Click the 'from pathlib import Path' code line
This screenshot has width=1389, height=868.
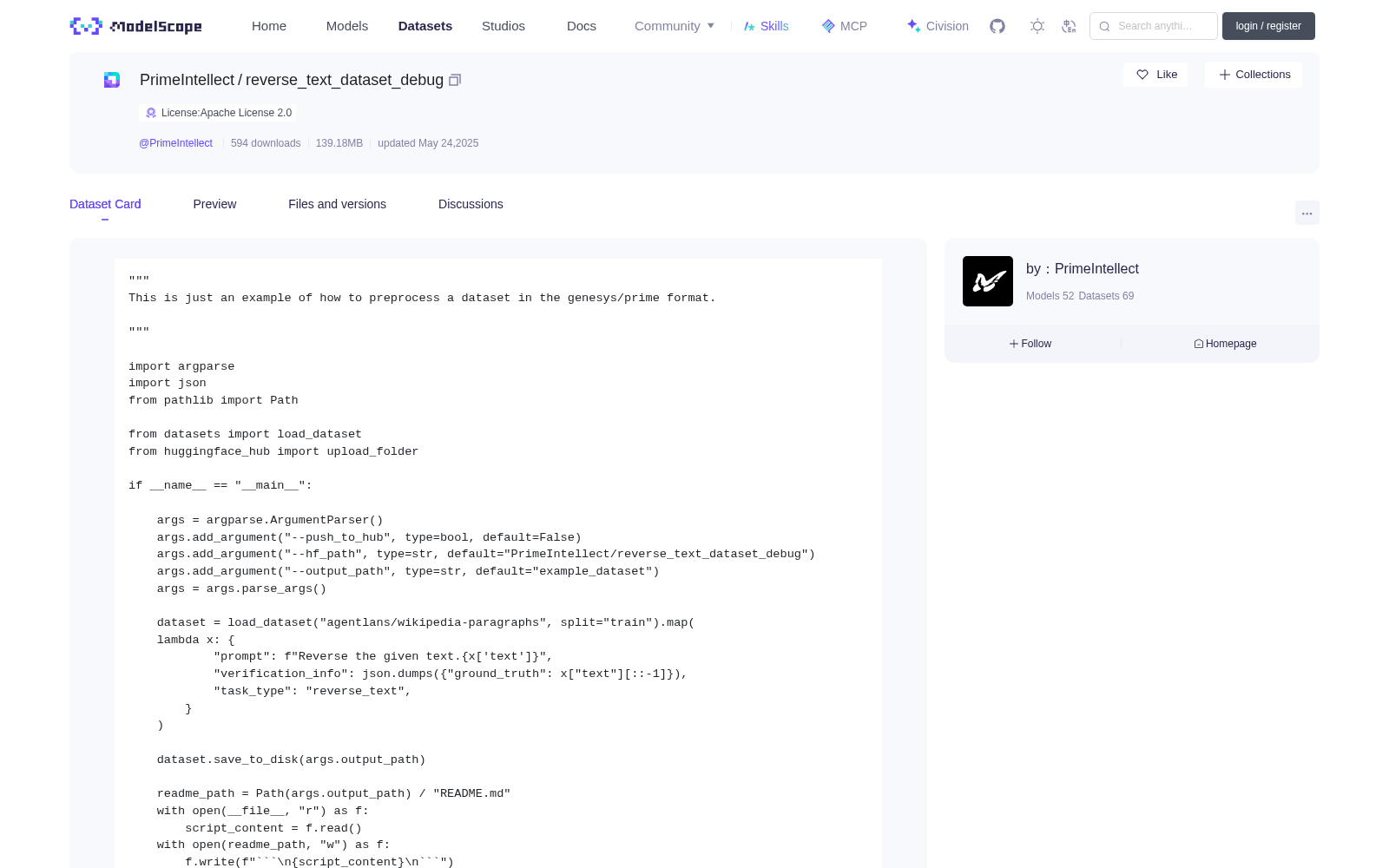214,400
